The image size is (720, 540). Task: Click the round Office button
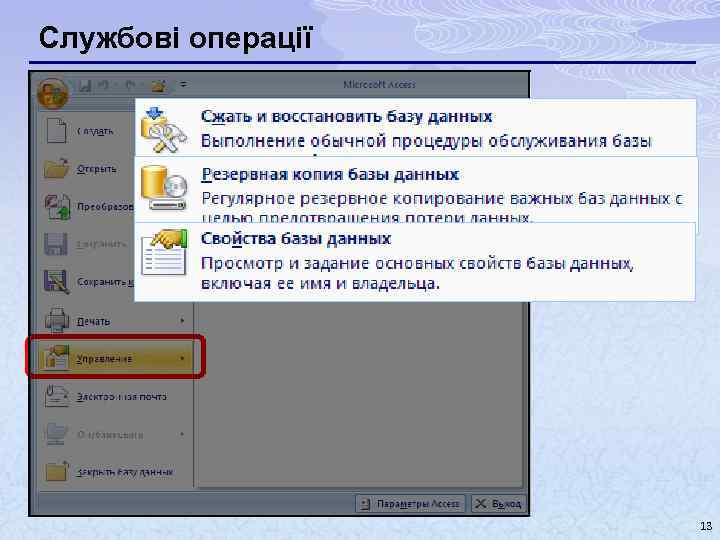(x=52, y=93)
